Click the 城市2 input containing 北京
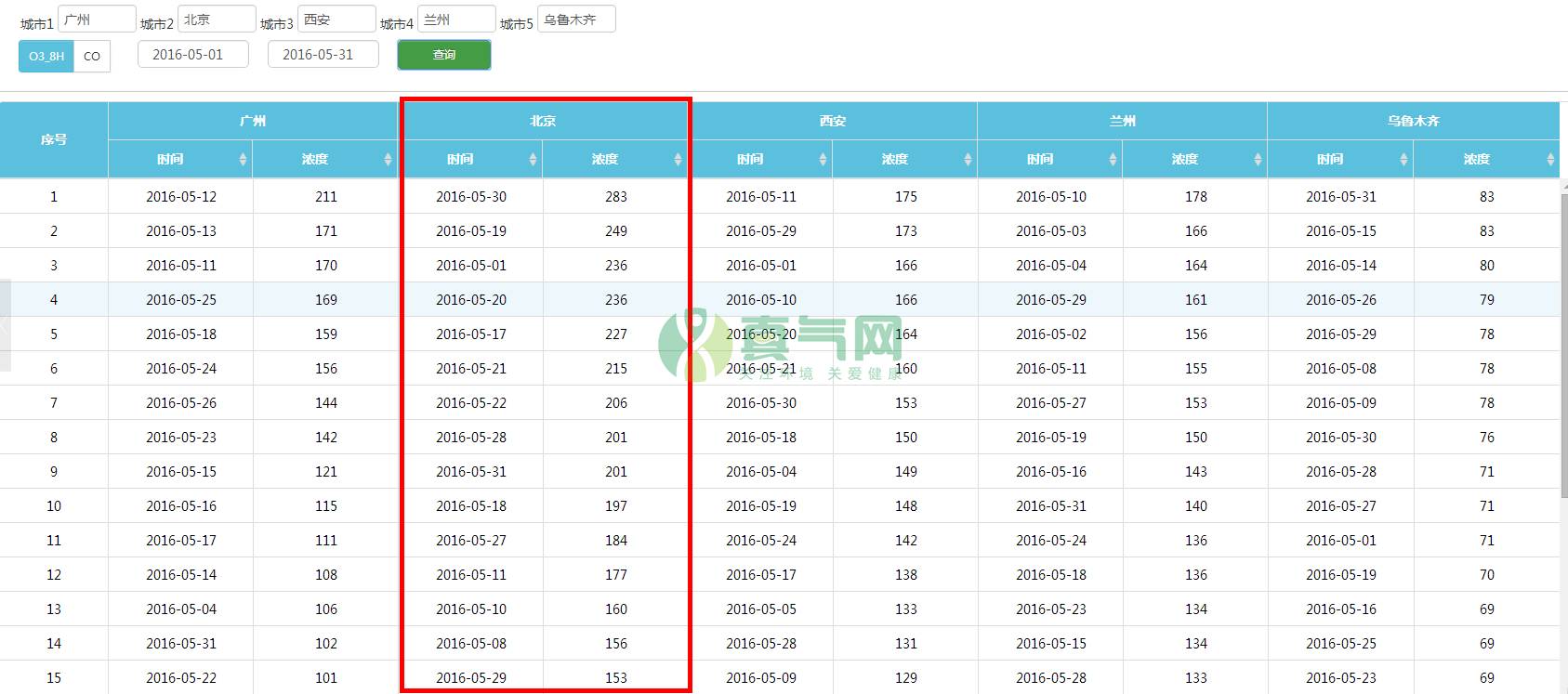The height and width of the screenshot is (694, 1568). pyautogui.click(x=217, y=20)
